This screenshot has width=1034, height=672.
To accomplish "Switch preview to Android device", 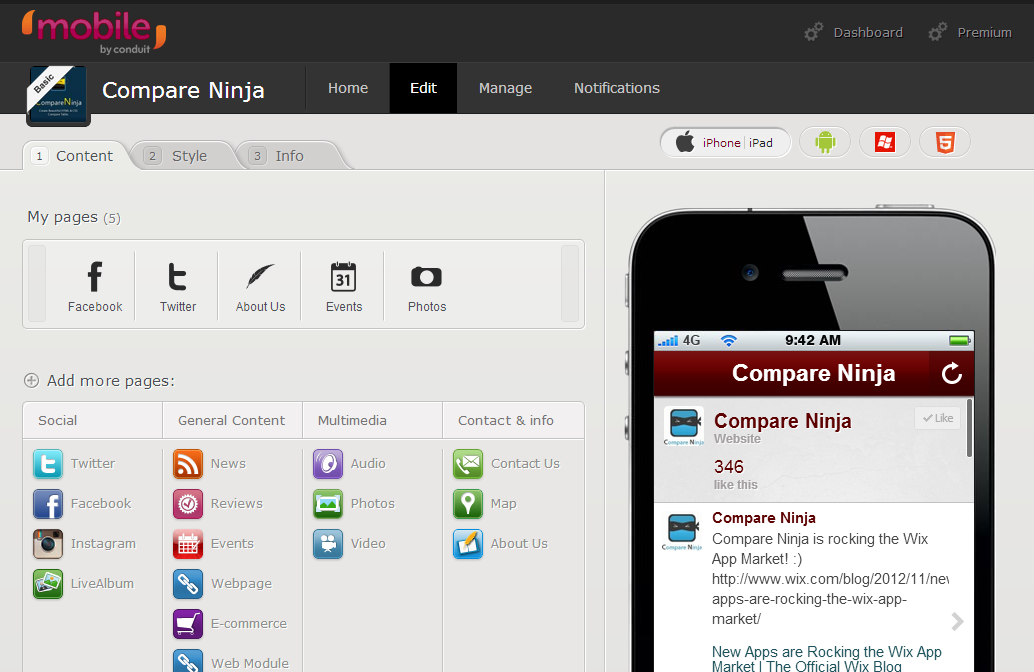I will tap(825, 142).
